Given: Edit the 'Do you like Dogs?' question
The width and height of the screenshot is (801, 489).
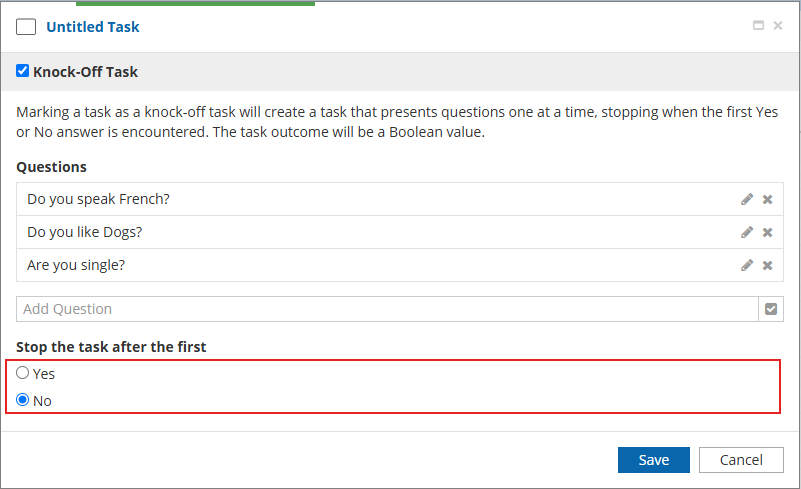Looking at the screenshot, I should click(747, 232).
